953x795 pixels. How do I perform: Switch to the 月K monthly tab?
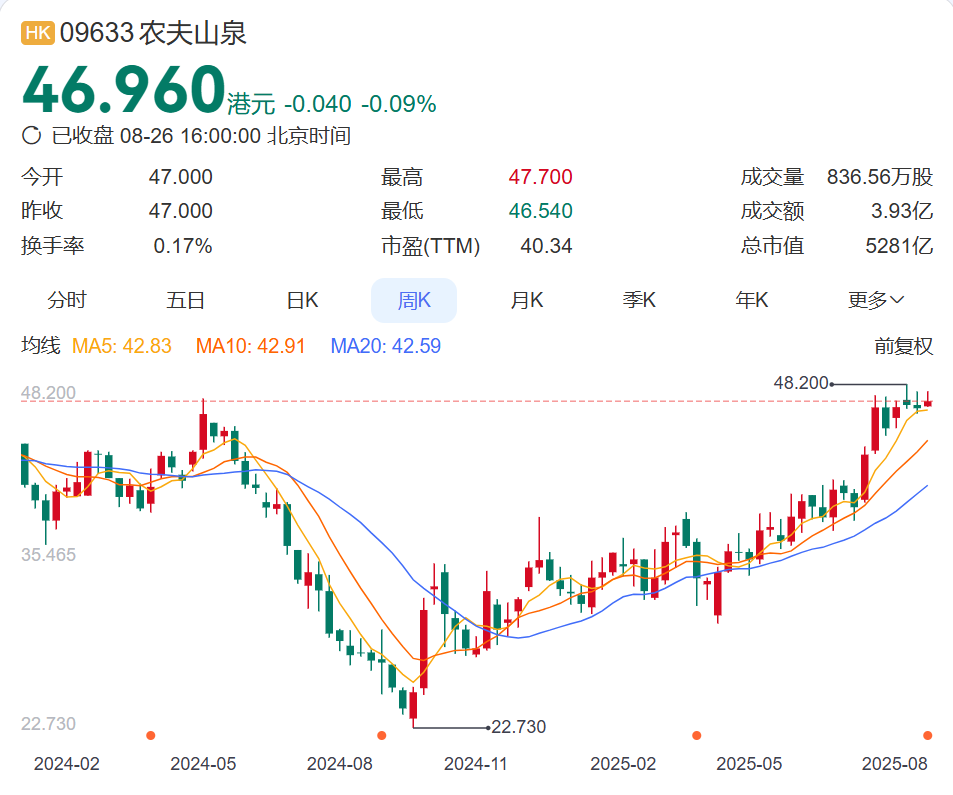(526, 300)
